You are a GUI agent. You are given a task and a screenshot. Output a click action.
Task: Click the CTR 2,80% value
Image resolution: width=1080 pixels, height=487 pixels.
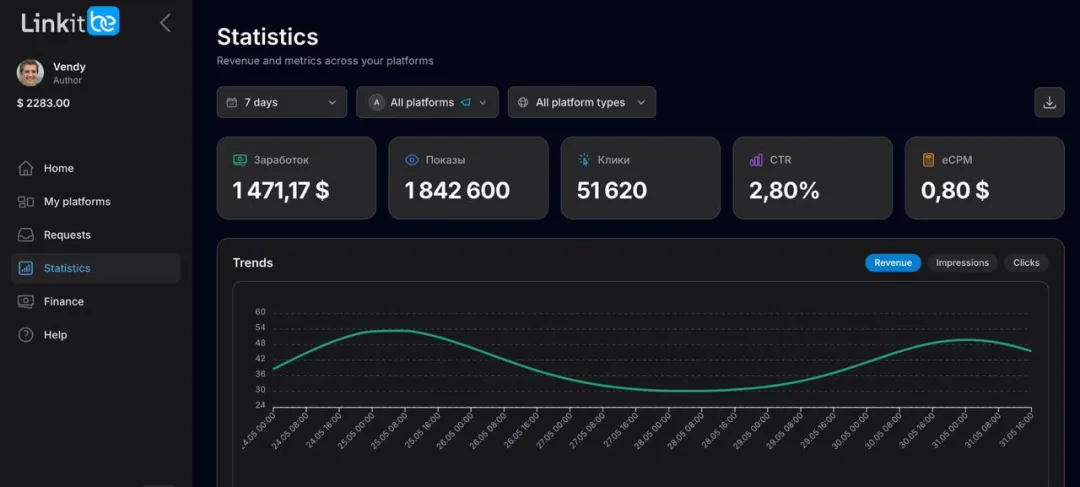(x=785, y=190)
